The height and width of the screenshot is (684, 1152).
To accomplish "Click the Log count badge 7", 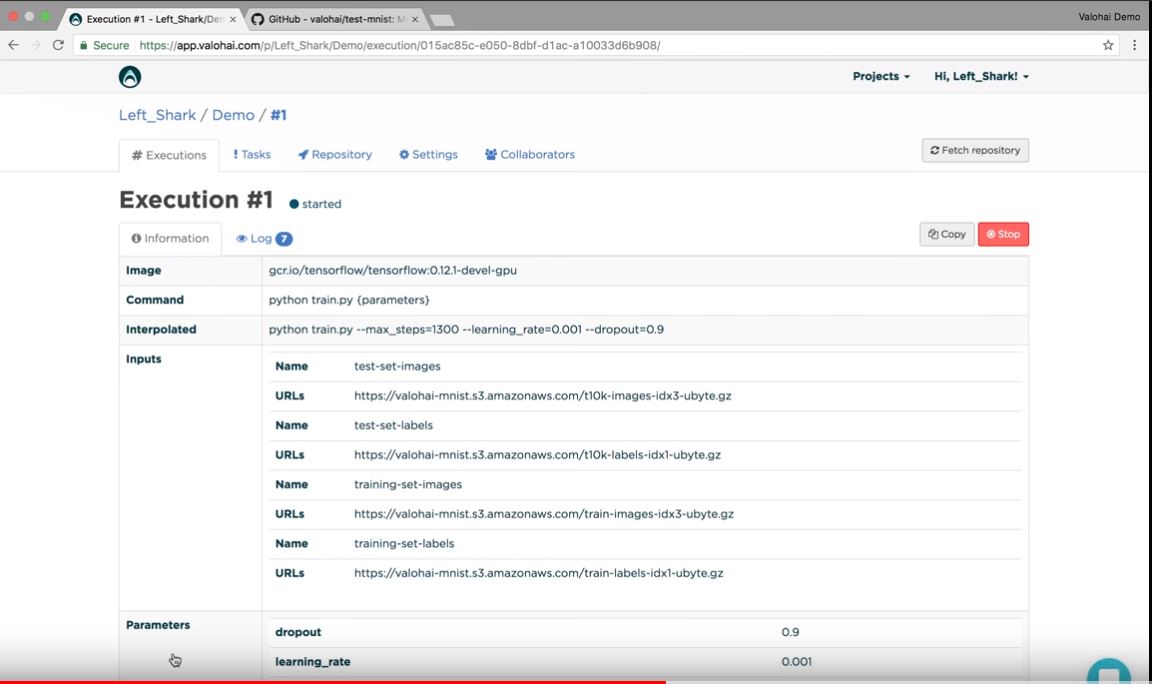I will click(x=284, y=239).
